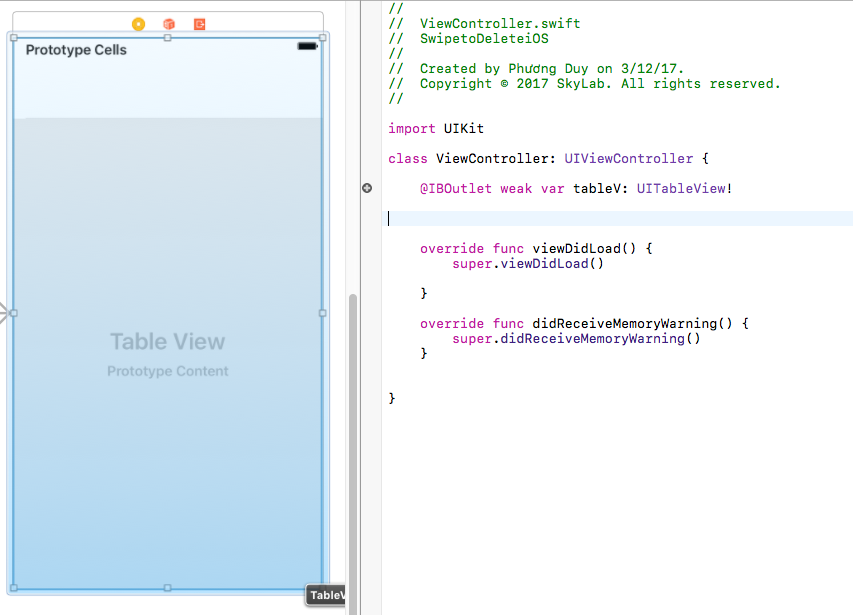853x615 pixels.
Task: Click the empty highlighted line in editor
Action: tap(617, 219)
